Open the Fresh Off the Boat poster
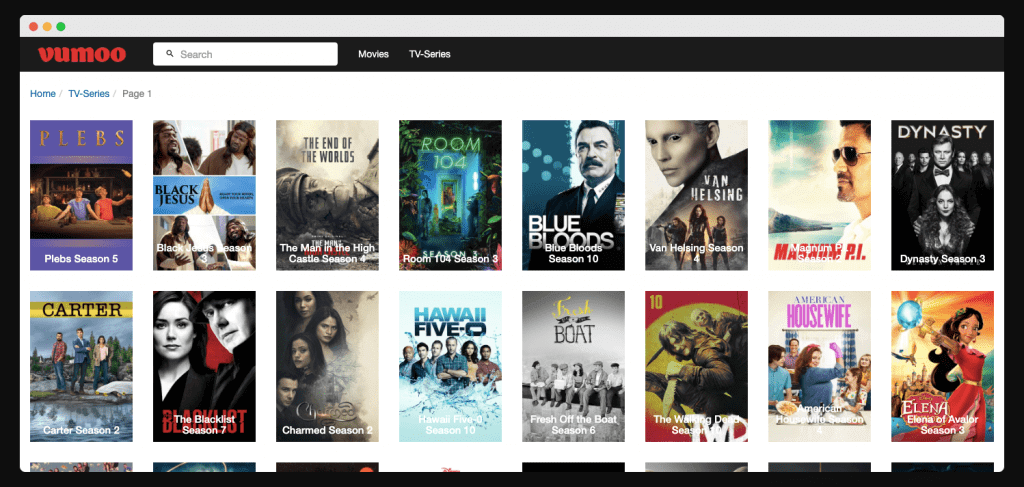The image size is (1024, 487). tap(573, 366)
